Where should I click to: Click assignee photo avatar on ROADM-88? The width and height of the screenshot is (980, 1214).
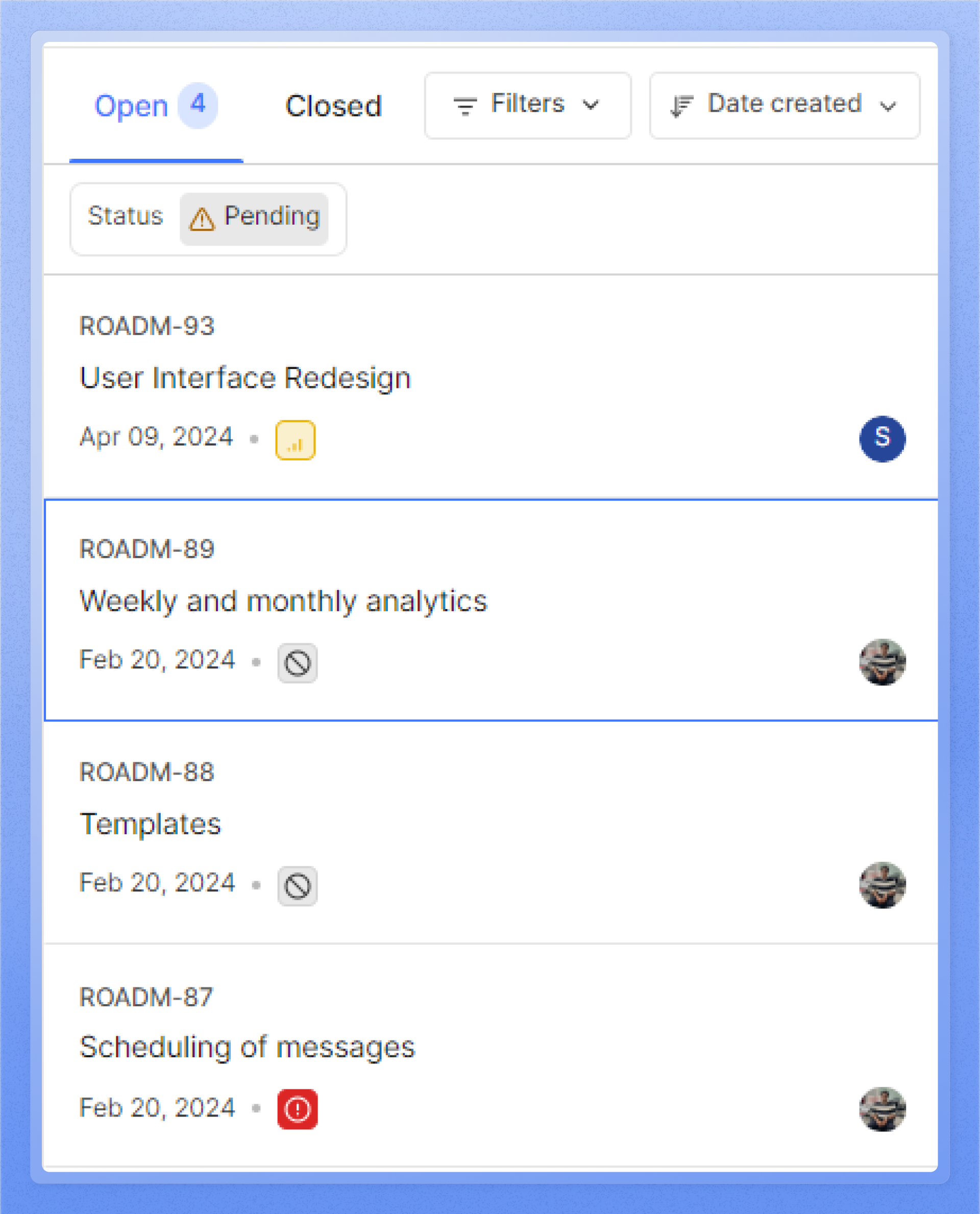pyautogui.click(x=882, y=885)
